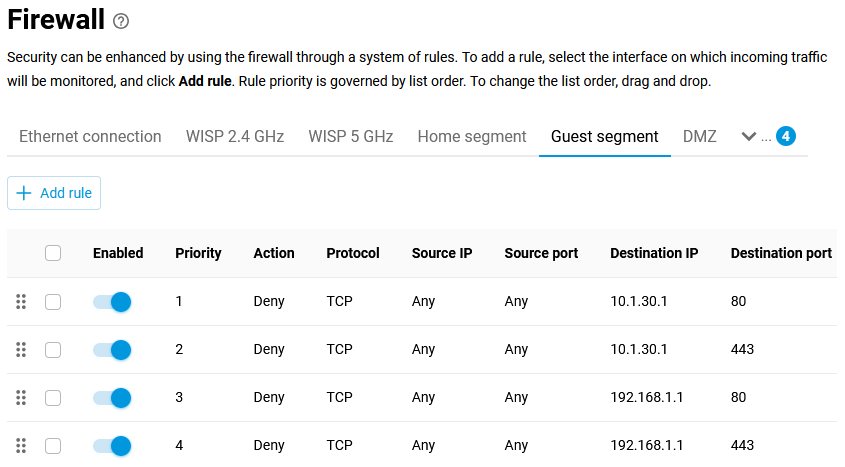Switch to the Home segment tab

[x=472, y=136]
